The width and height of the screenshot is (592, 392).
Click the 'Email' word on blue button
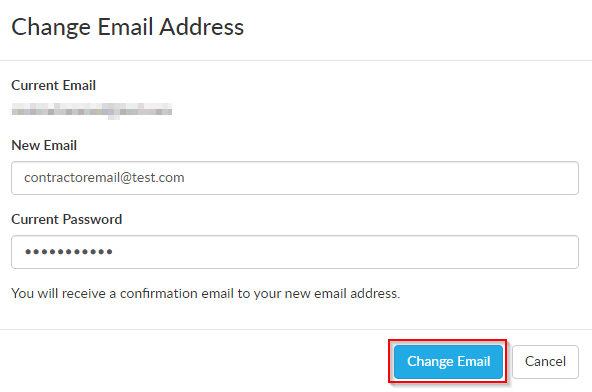(x=473, y=361)
